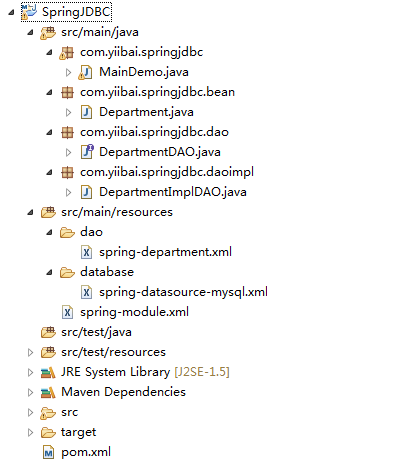Collapse the dao resources folder
This screenshot has width=401, height=476.
tap(50, 233)
